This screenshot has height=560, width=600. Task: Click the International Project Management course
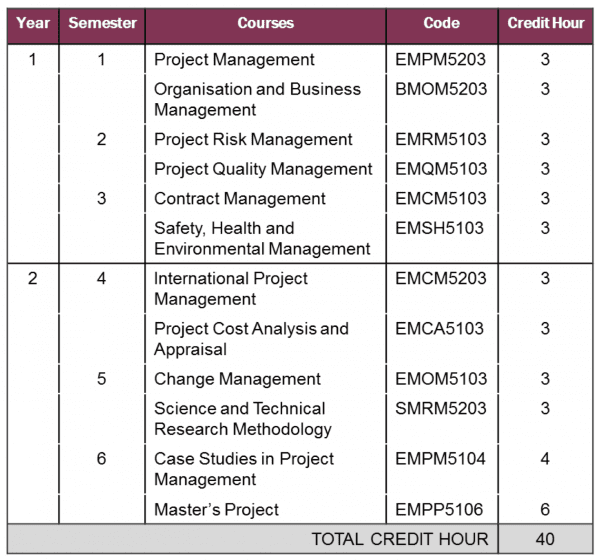click(231, 288)
